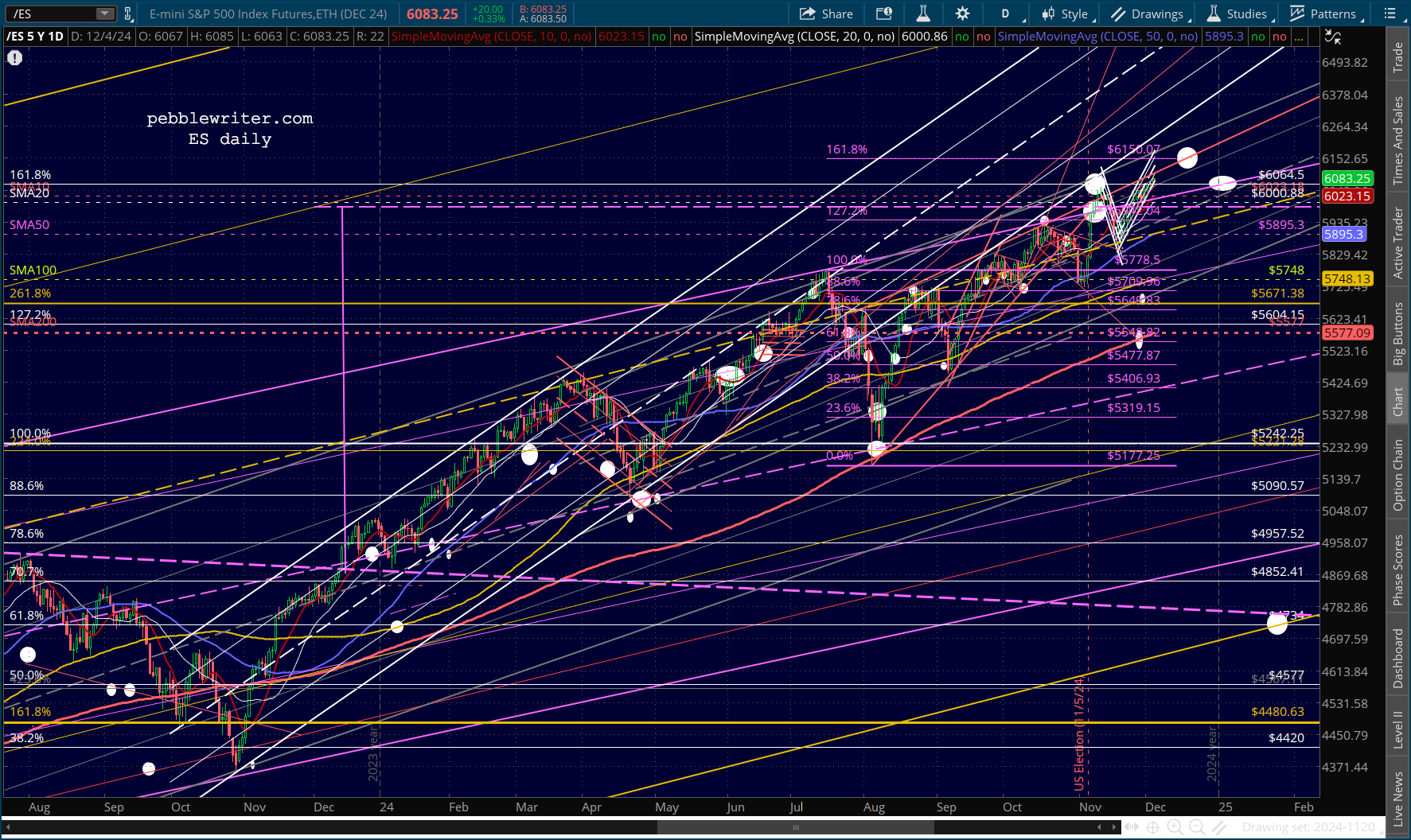Click the auto-scale price axis icon
Viewport: 1411px width, 840px height.
pos(1333,37)
